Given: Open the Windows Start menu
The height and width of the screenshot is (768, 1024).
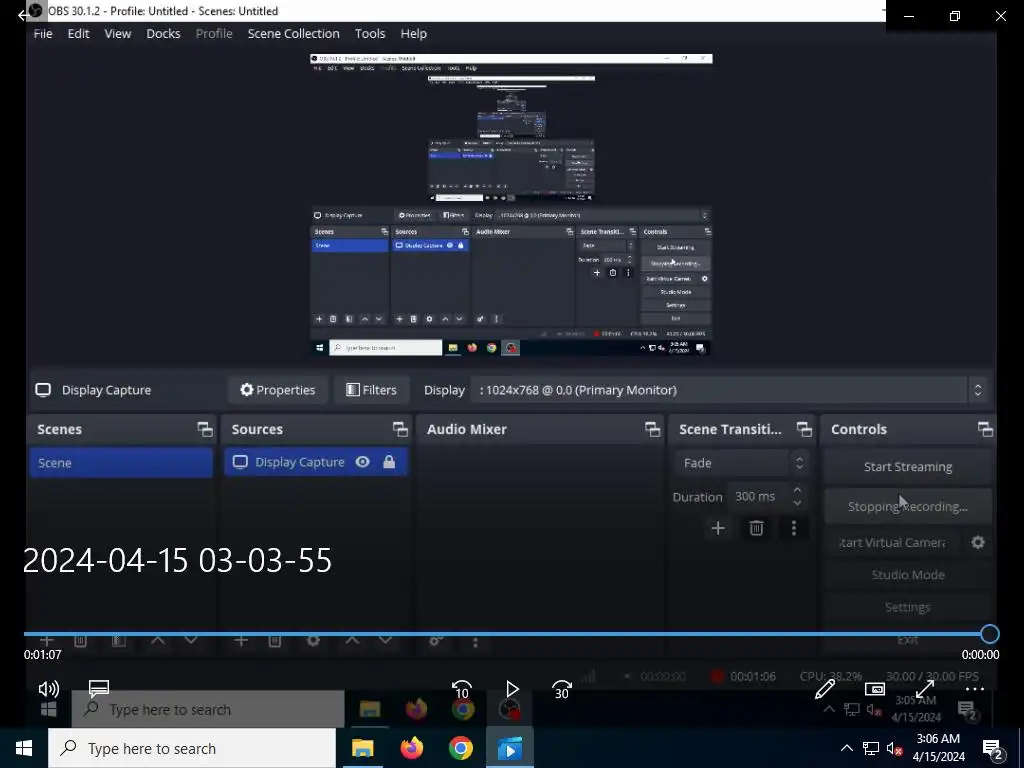Looking at the screenshot, I should [x=24, y=748].
